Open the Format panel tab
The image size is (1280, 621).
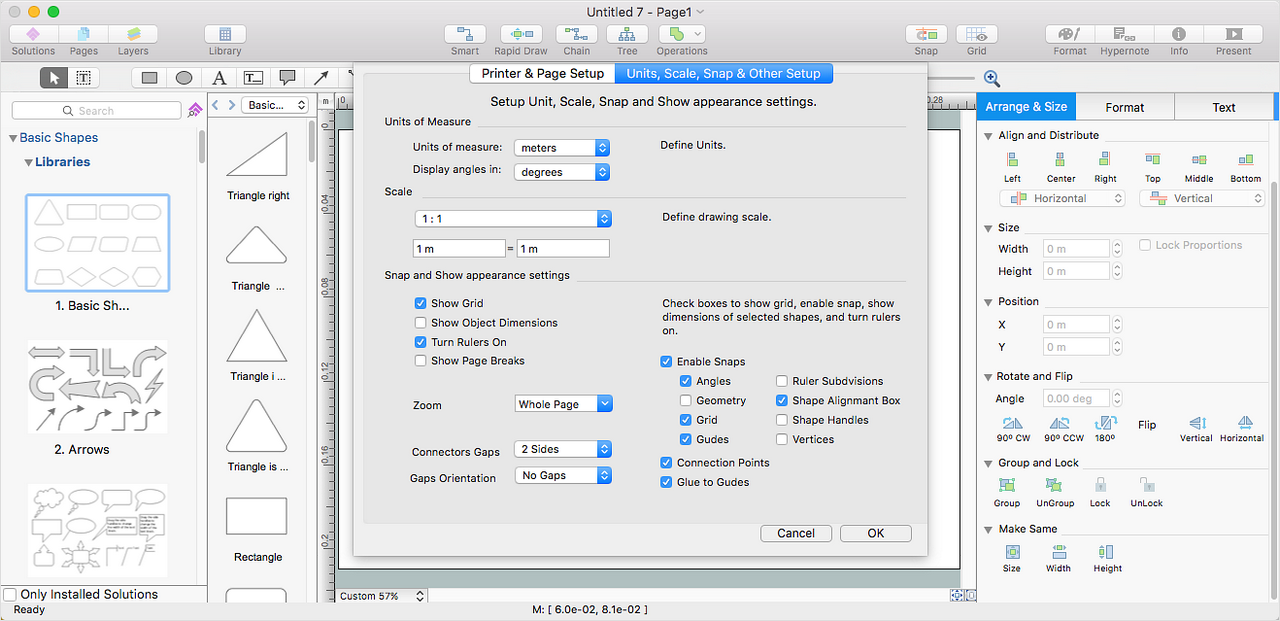tap(1125, 107)
